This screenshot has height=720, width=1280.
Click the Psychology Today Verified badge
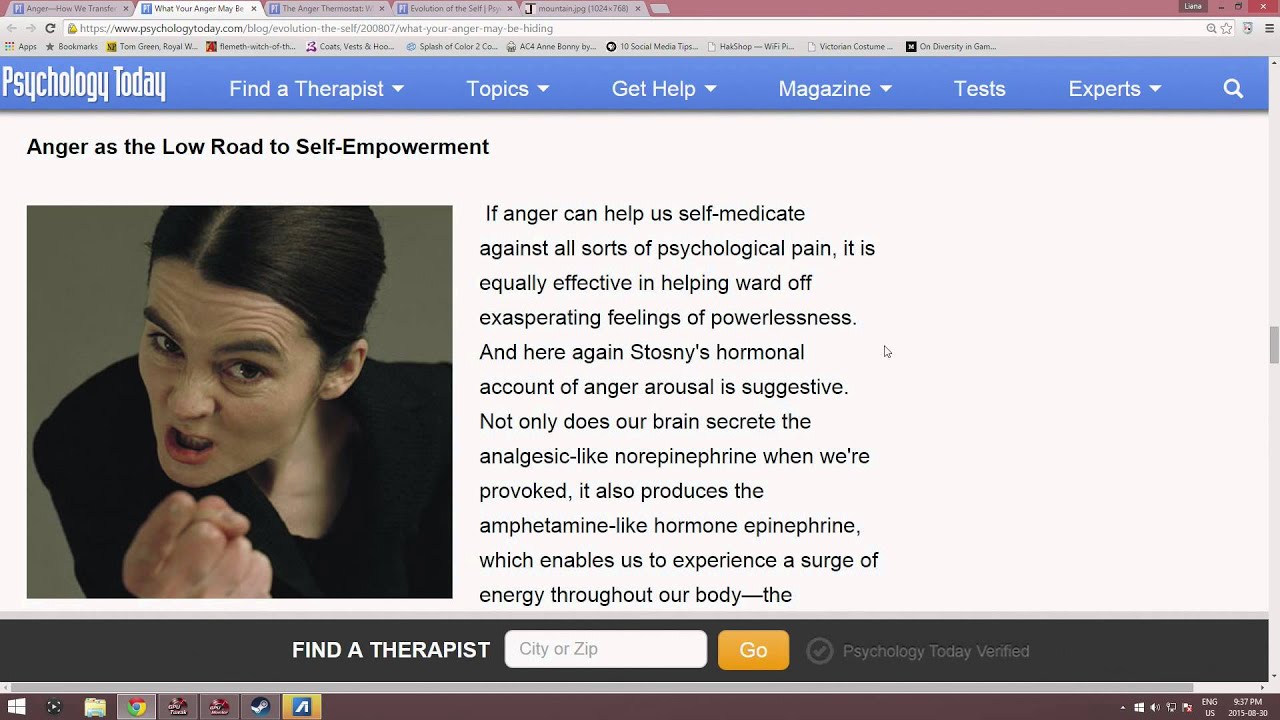tap(918, 651)
